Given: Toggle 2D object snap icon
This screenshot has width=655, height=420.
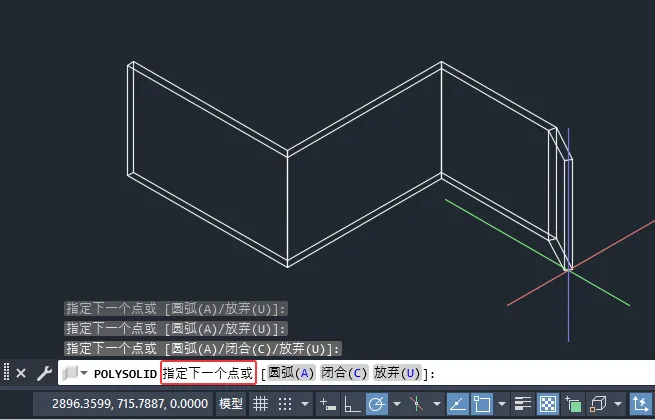Looking at the screenshot, I should [482, 404].
